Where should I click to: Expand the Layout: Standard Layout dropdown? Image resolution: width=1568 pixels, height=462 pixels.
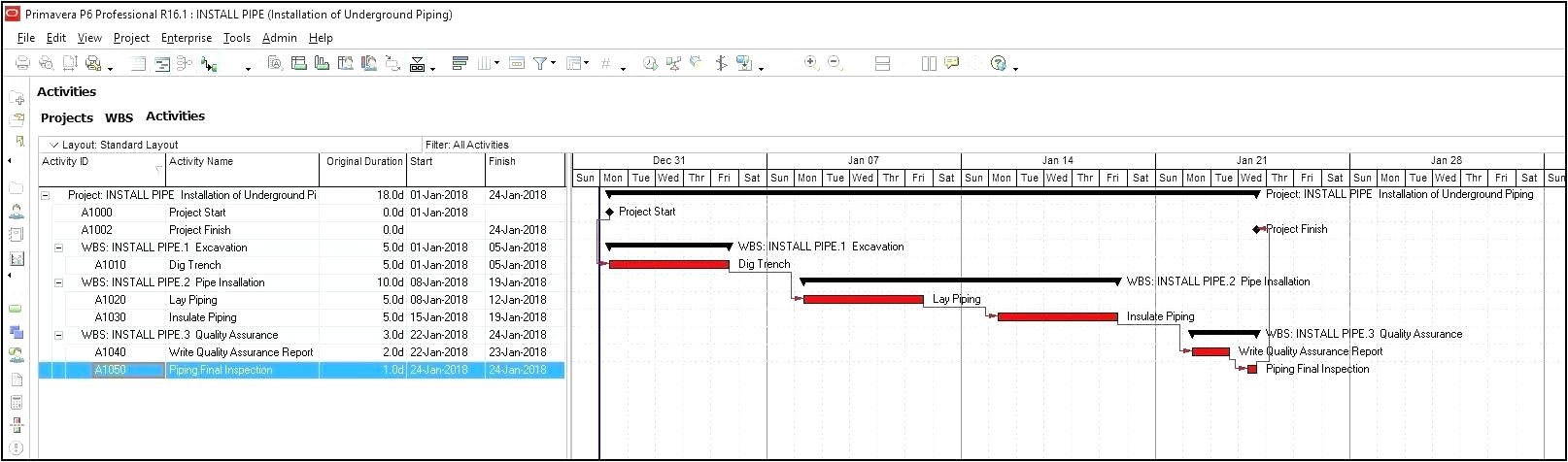point(54,145)
